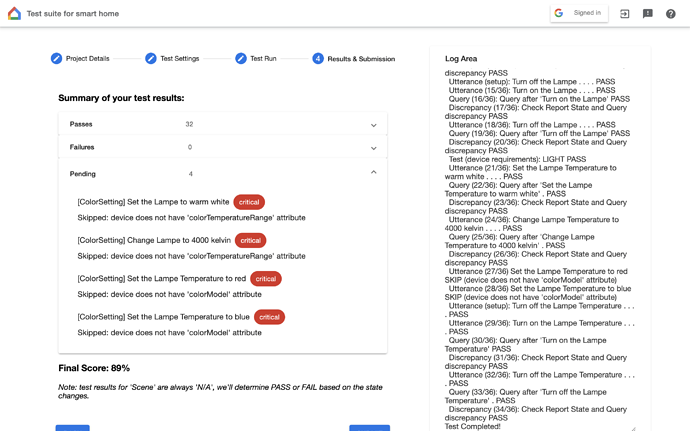Click the sign-out arrow icon in header
The height and width of the screenshot is (431, 690).
pos(624,14)
